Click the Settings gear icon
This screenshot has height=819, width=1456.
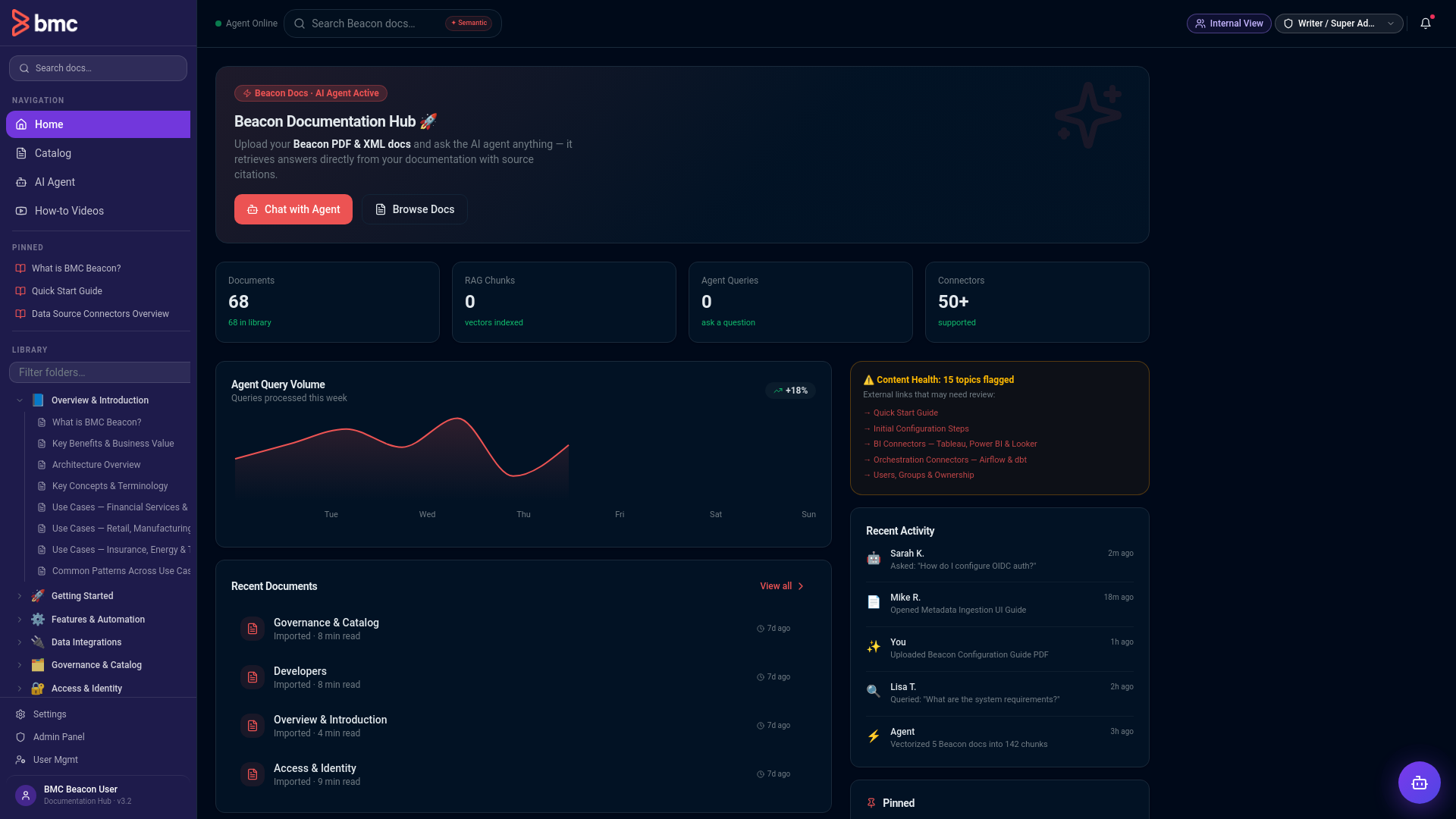[x=20, y=714]
